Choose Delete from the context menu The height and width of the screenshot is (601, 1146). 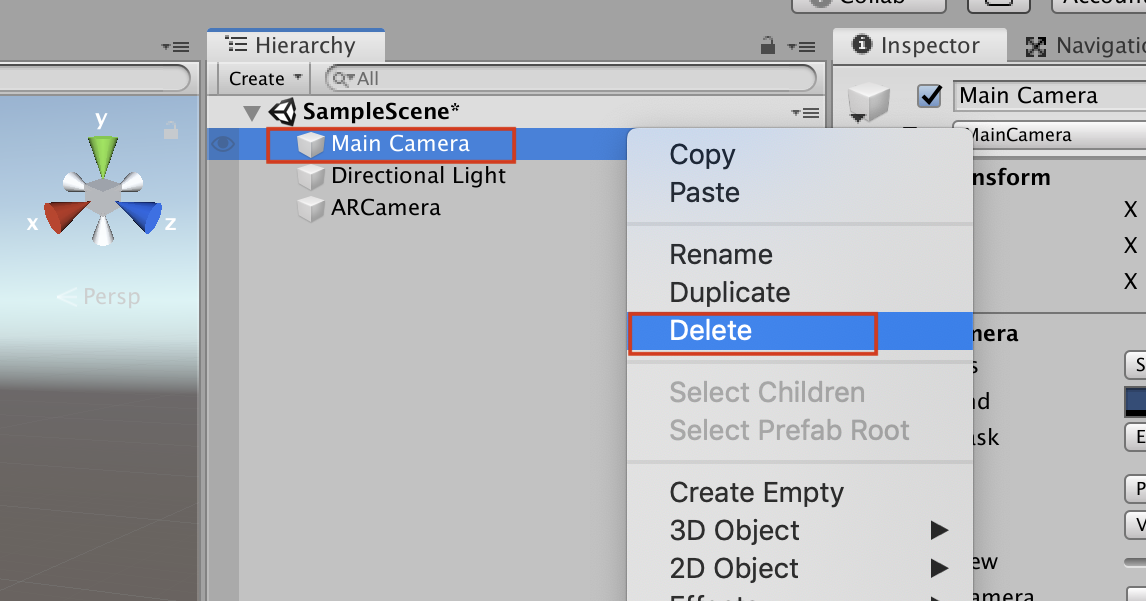coord(712,332)
